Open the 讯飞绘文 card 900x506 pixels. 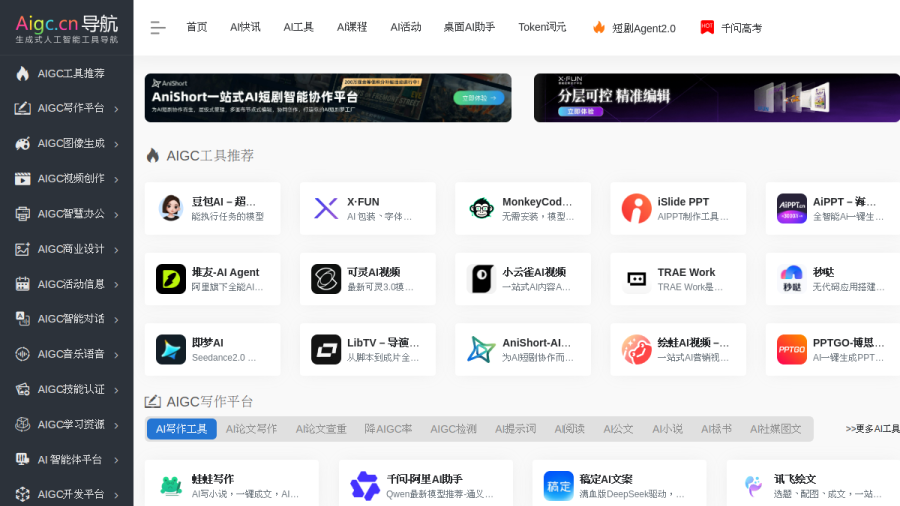[x=813, y=485]
